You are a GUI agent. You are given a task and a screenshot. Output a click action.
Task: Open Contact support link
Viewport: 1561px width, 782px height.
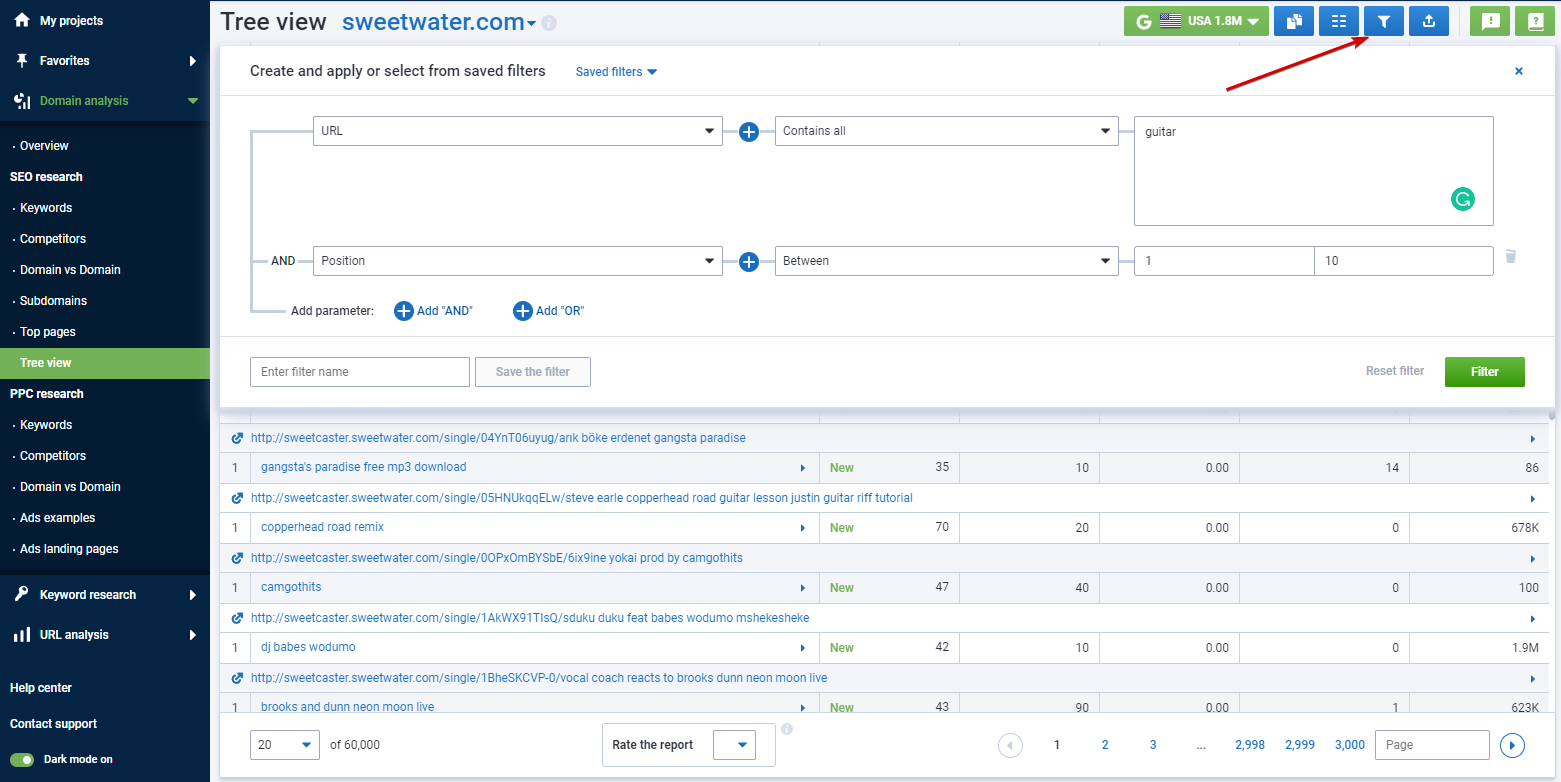click(54, 724)
